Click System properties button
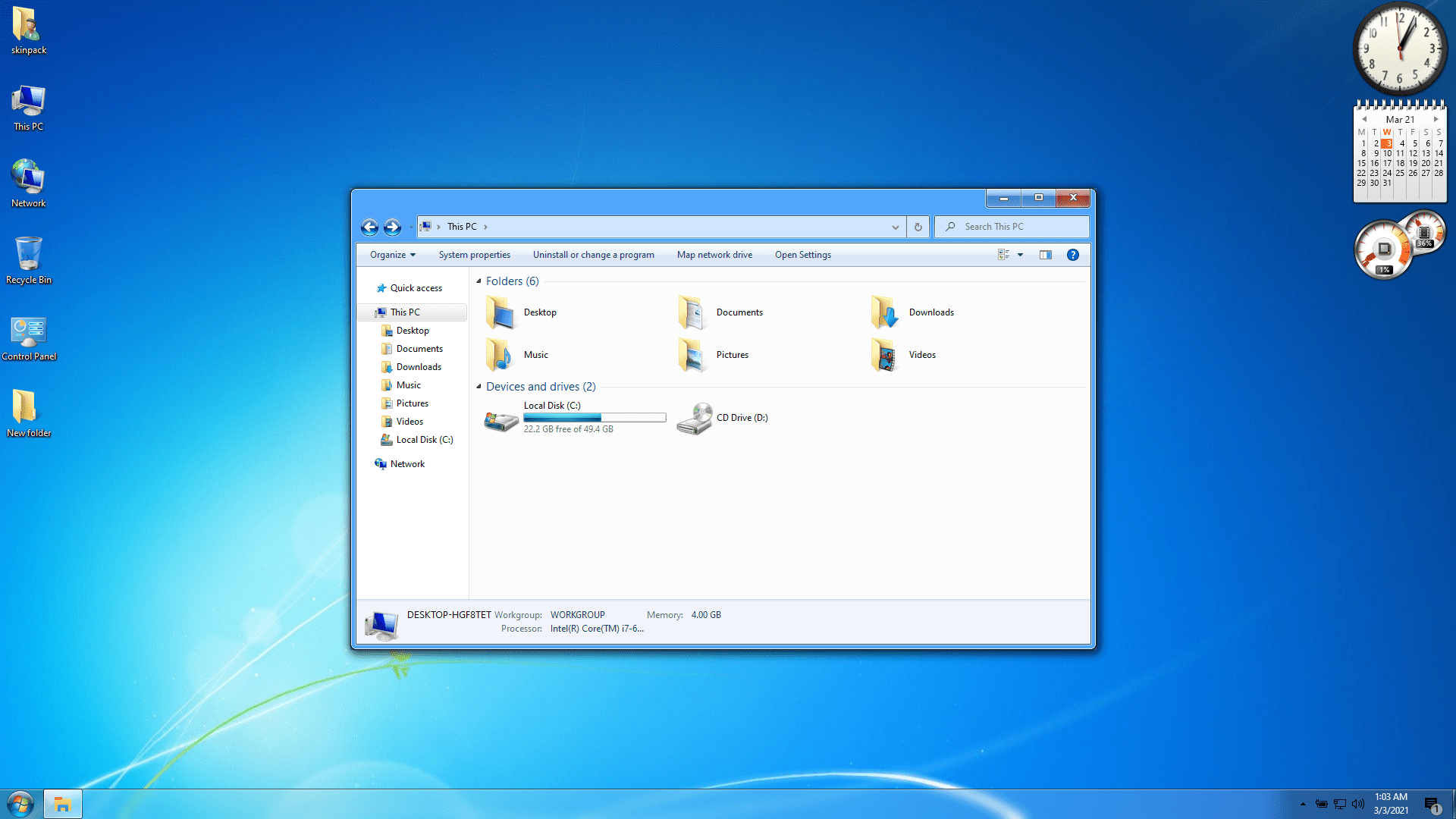 click(474, 254)
